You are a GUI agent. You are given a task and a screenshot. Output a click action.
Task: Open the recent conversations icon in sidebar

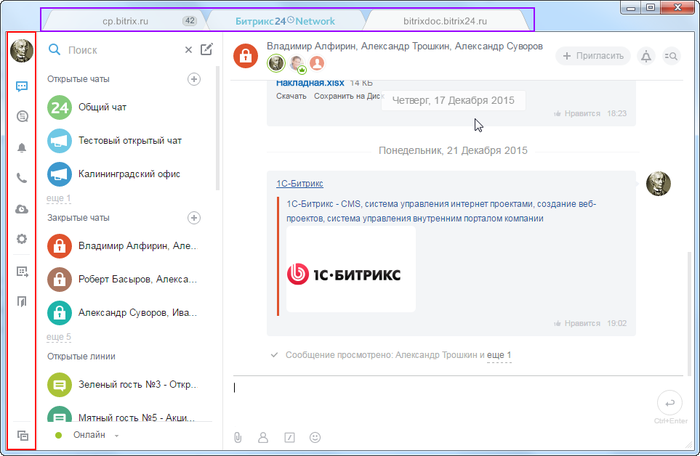point(22,117)
